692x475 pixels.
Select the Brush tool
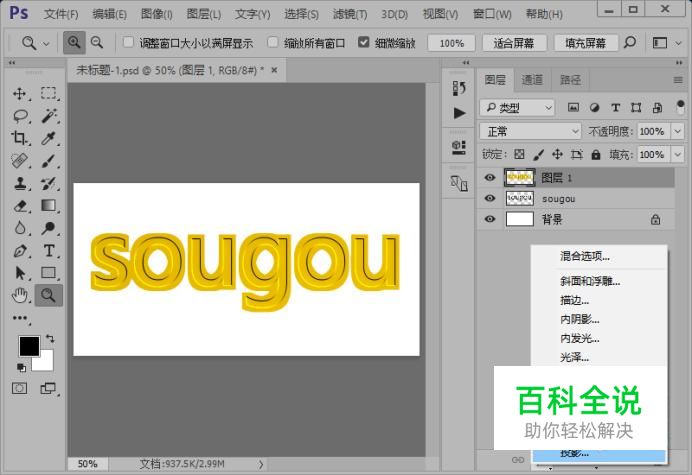point(49,161)
